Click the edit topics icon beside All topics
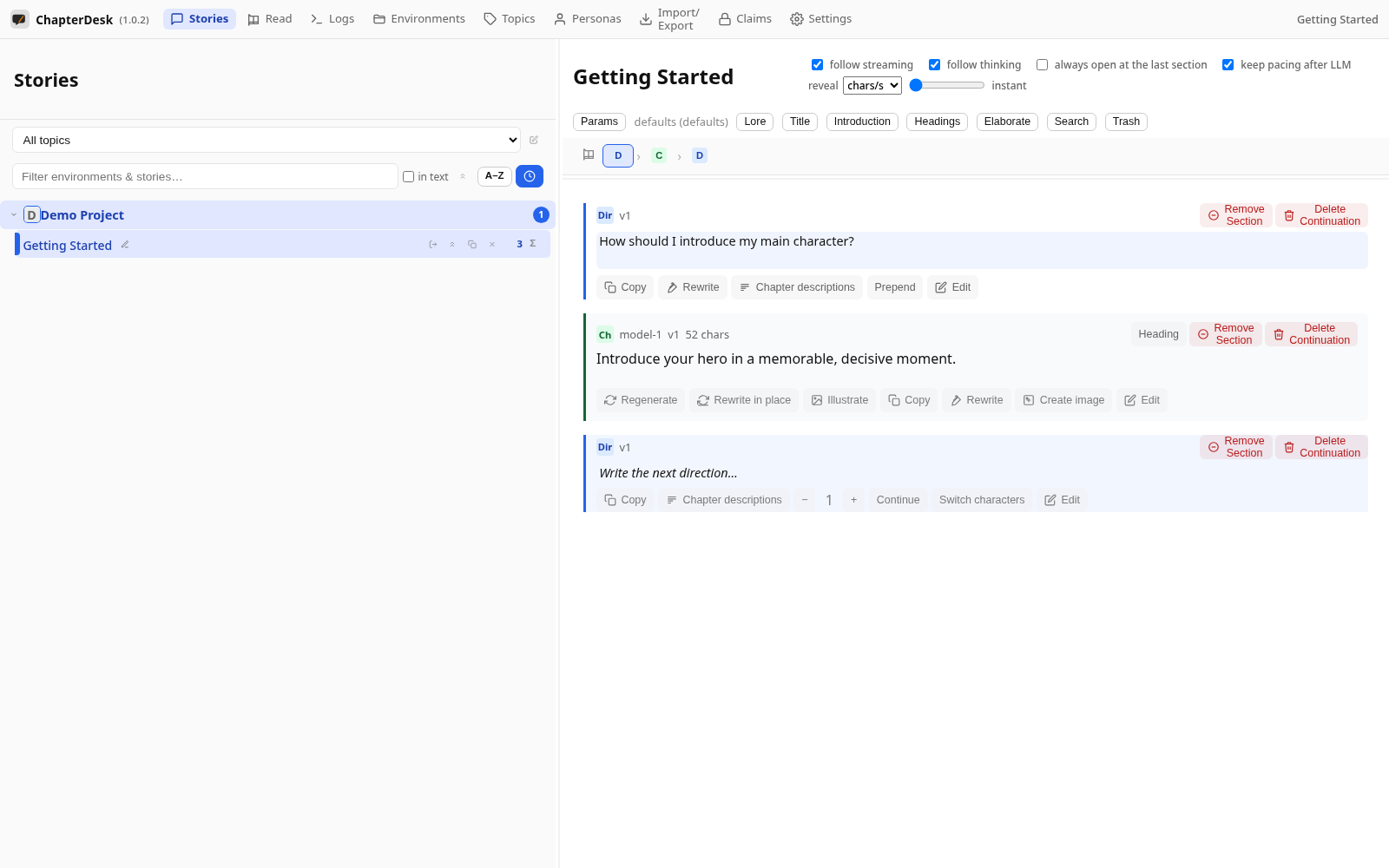 (x=534, y=140)
